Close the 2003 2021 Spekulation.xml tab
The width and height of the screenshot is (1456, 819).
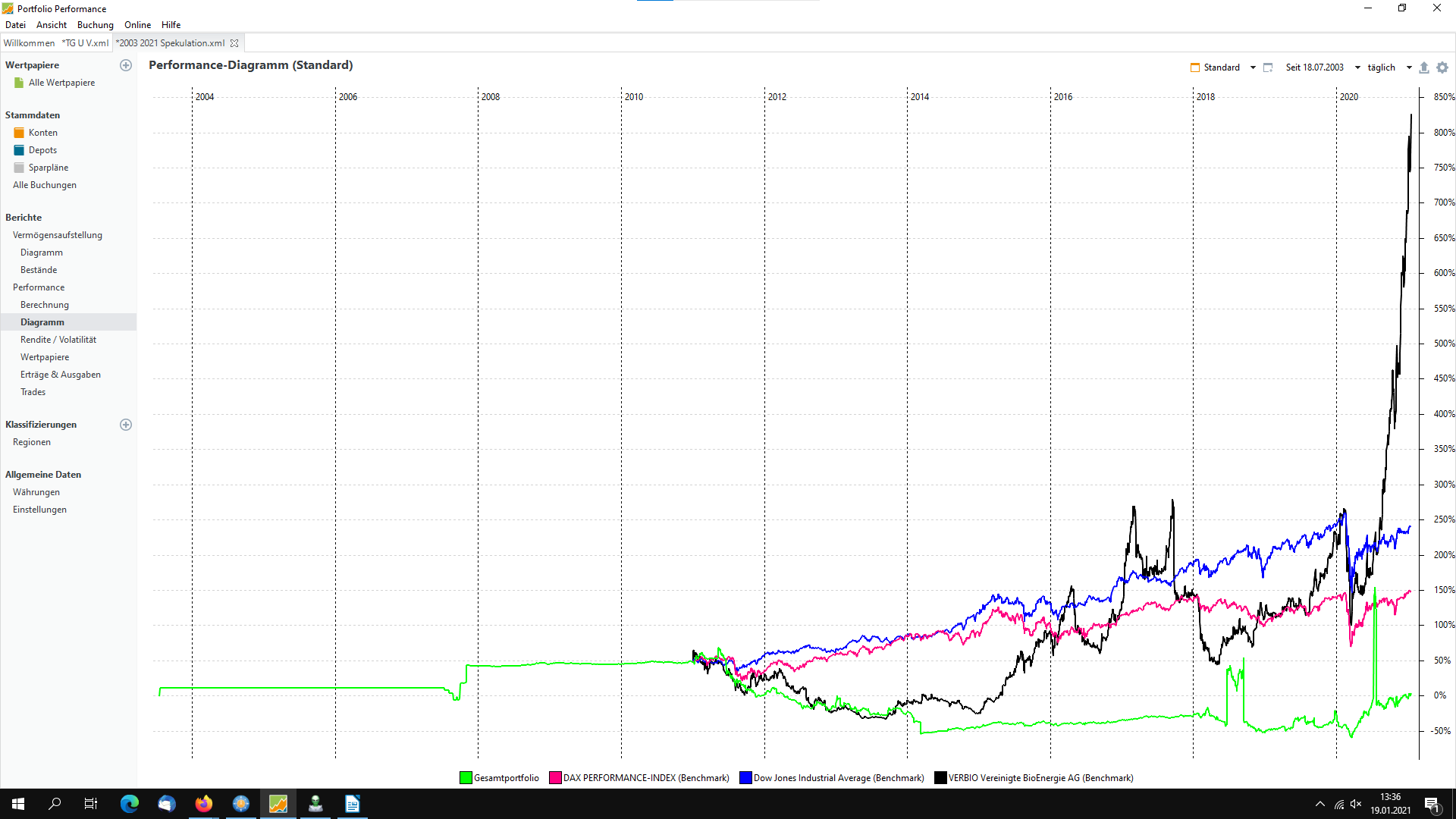click(234, 43)
